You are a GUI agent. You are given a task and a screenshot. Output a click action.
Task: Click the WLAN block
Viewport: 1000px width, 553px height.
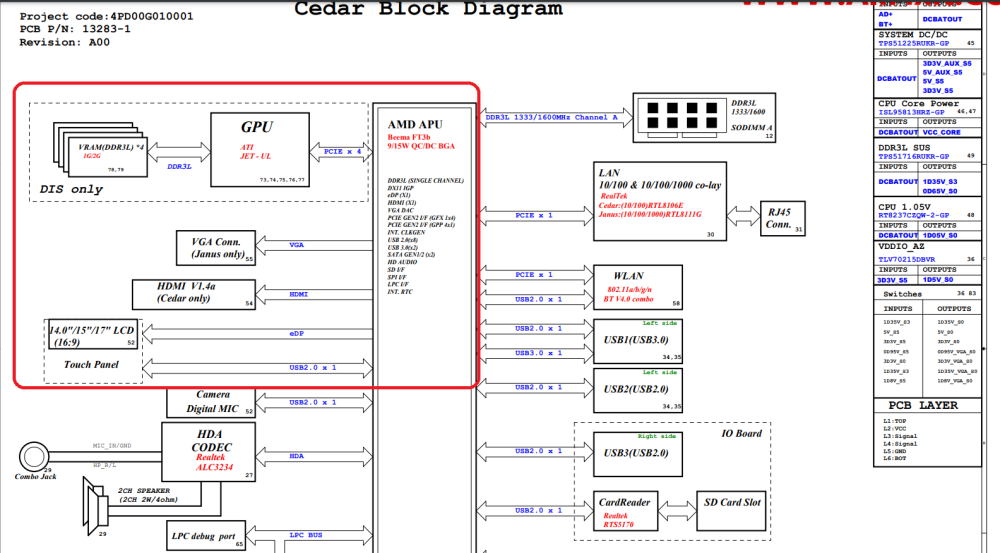point(638,288)
